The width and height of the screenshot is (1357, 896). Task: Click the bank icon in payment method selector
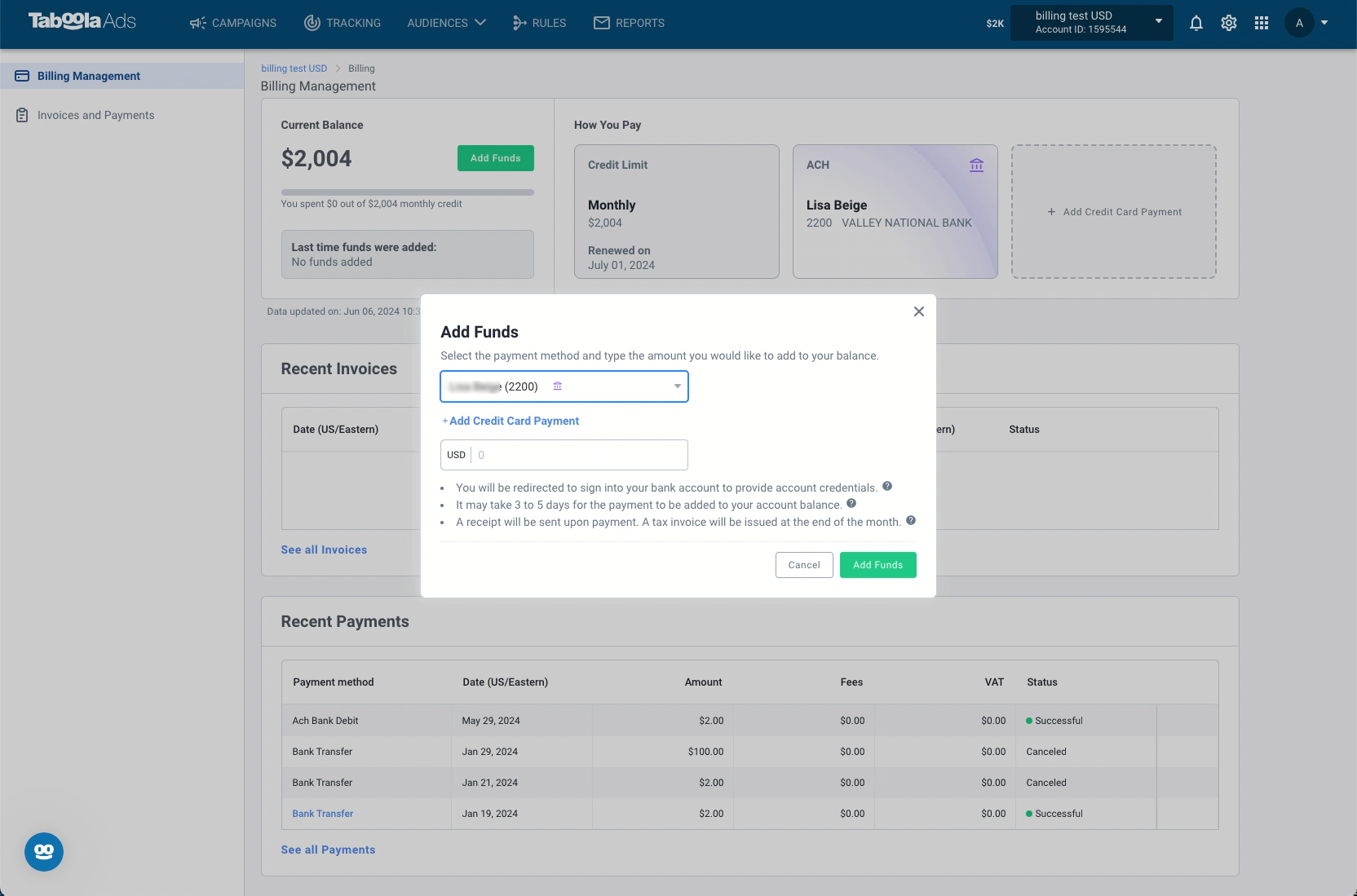pos(558,386)
